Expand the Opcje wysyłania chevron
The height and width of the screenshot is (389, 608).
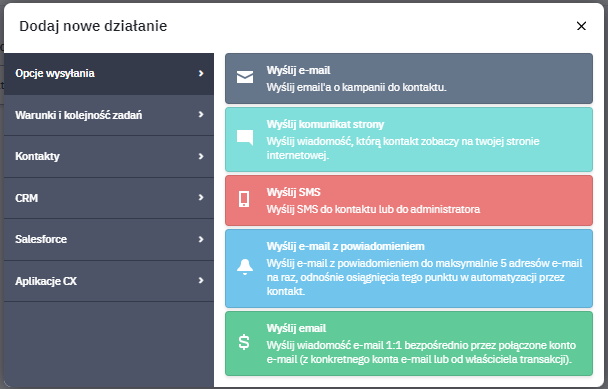point(201,73)
